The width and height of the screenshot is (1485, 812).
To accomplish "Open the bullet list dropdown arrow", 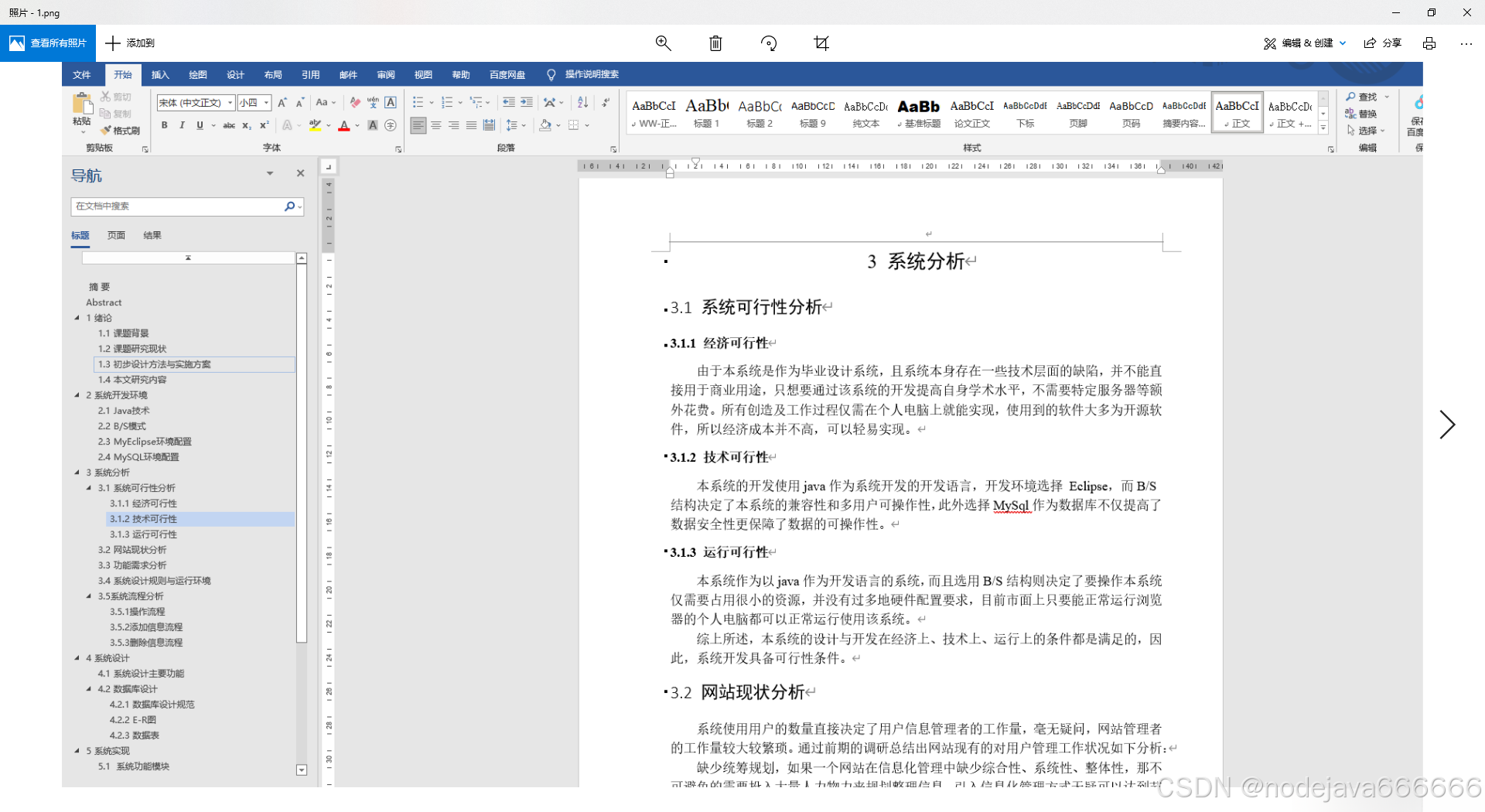I will click(x=432, y=103).
